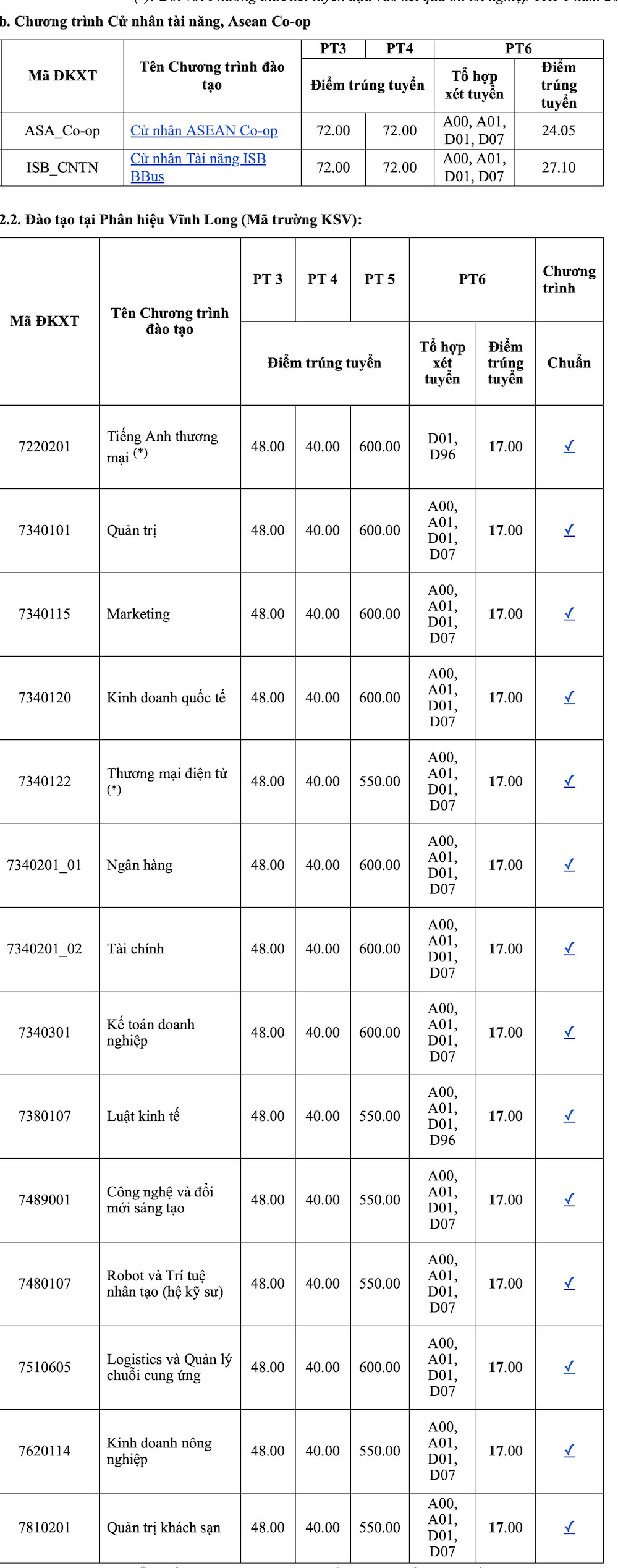Click the Chuẩn checkmark for Tài chính

tap(569, 948)
